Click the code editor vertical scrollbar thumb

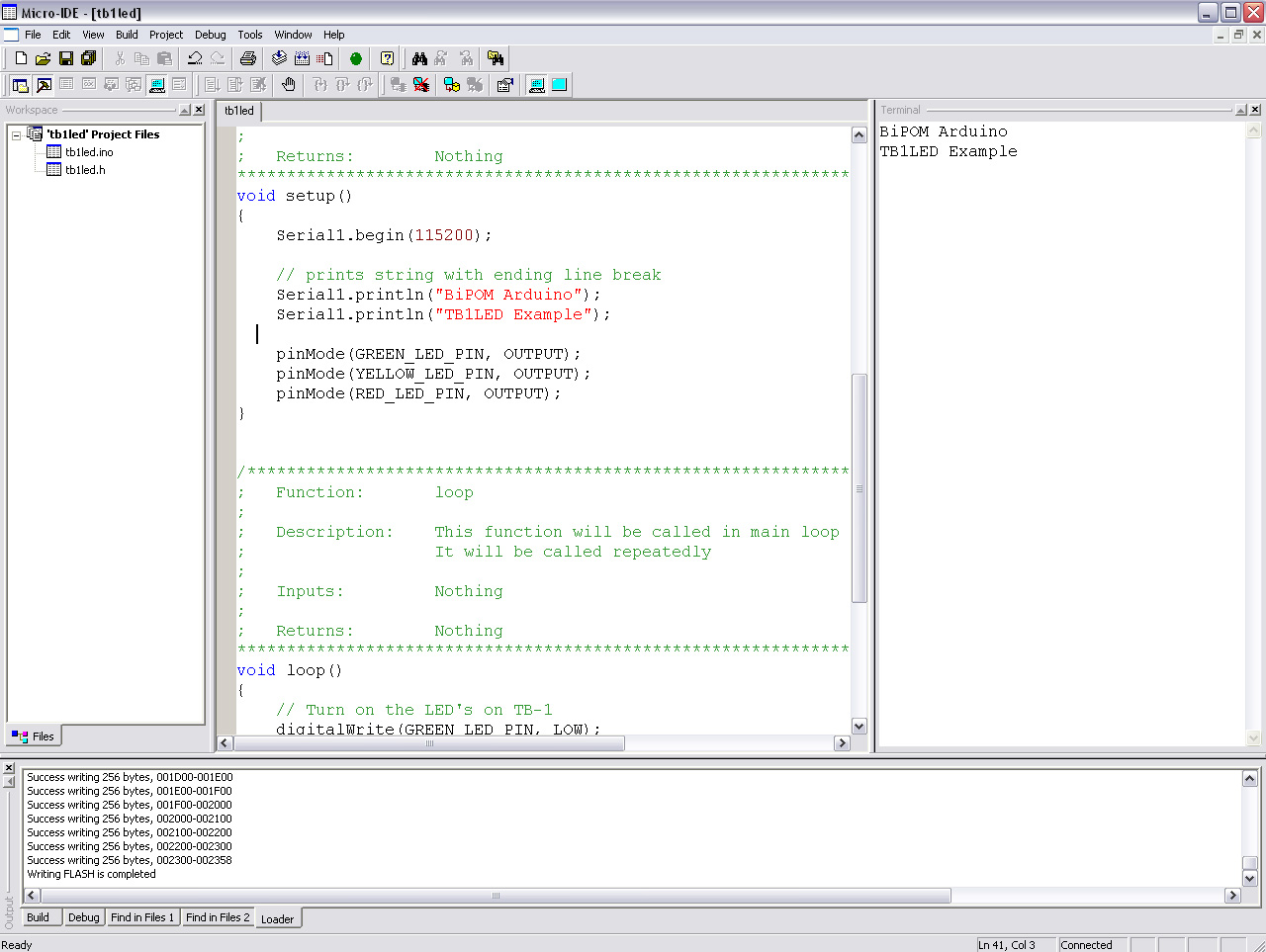859,487
